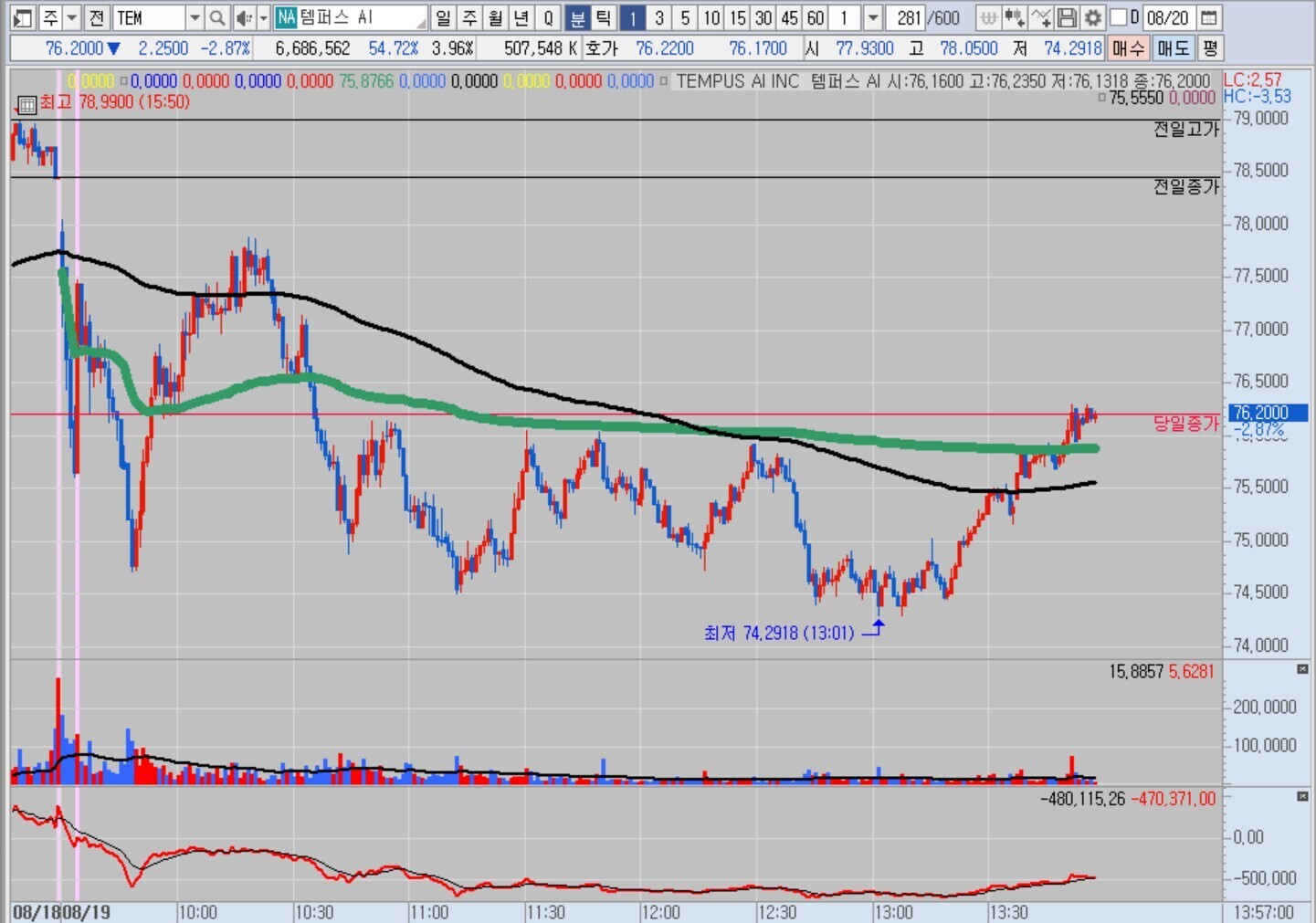
Task: Click the panel layout icon at top-left
Action: pyautogui.click(x=23, y=17)
